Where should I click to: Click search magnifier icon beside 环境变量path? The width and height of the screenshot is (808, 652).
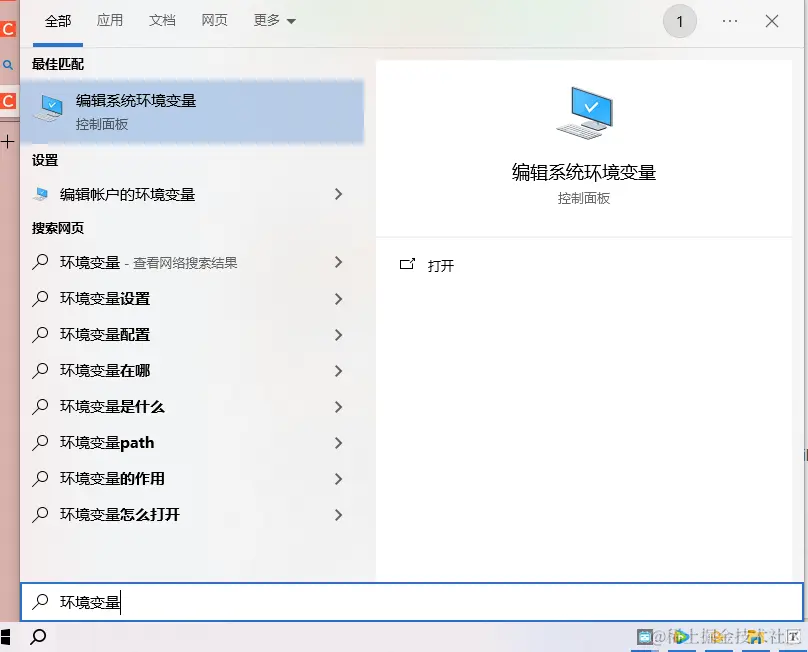40,443
